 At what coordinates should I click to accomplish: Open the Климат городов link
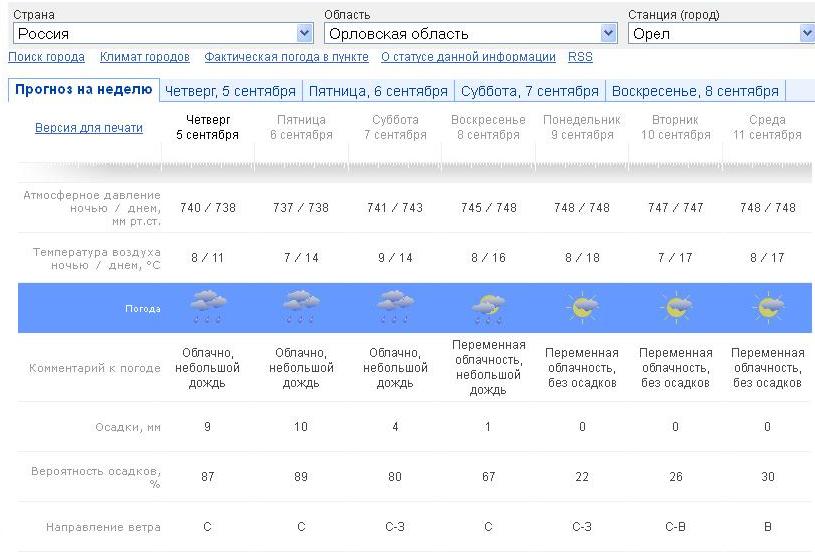(x=145, y=57)
